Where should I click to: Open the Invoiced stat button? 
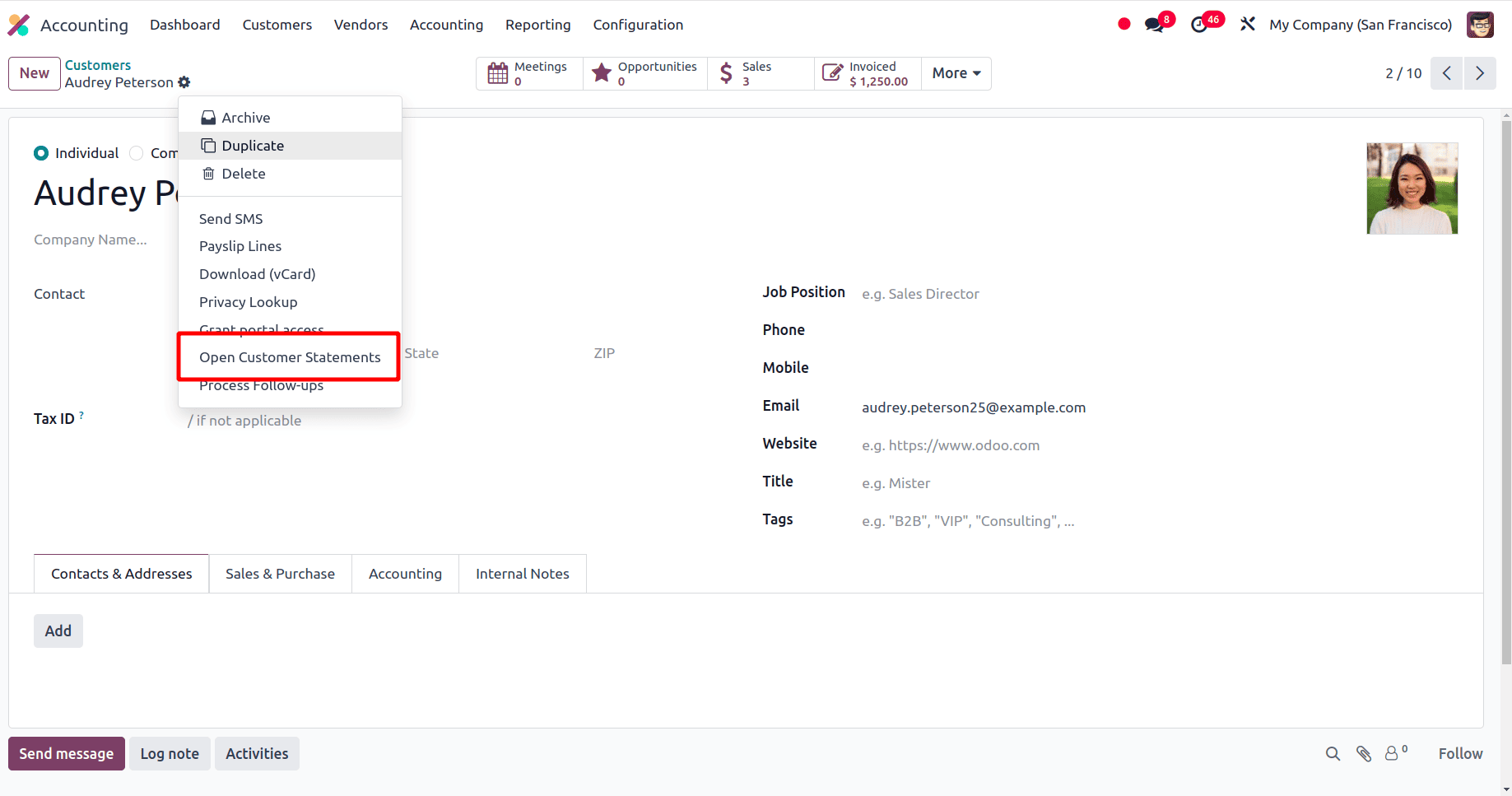coord(868,73)
